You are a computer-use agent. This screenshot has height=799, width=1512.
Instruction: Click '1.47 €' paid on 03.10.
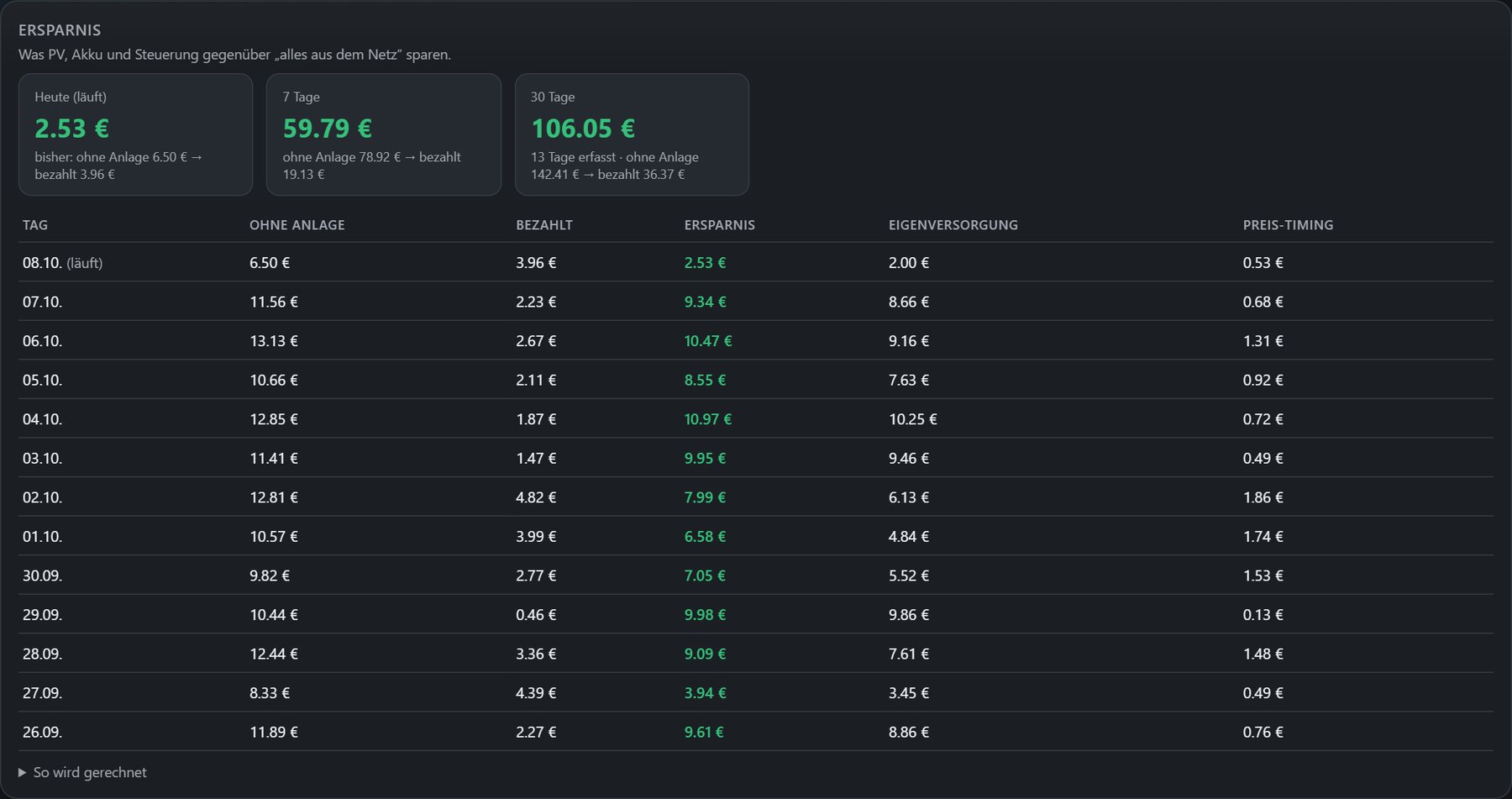pos(536,458)
